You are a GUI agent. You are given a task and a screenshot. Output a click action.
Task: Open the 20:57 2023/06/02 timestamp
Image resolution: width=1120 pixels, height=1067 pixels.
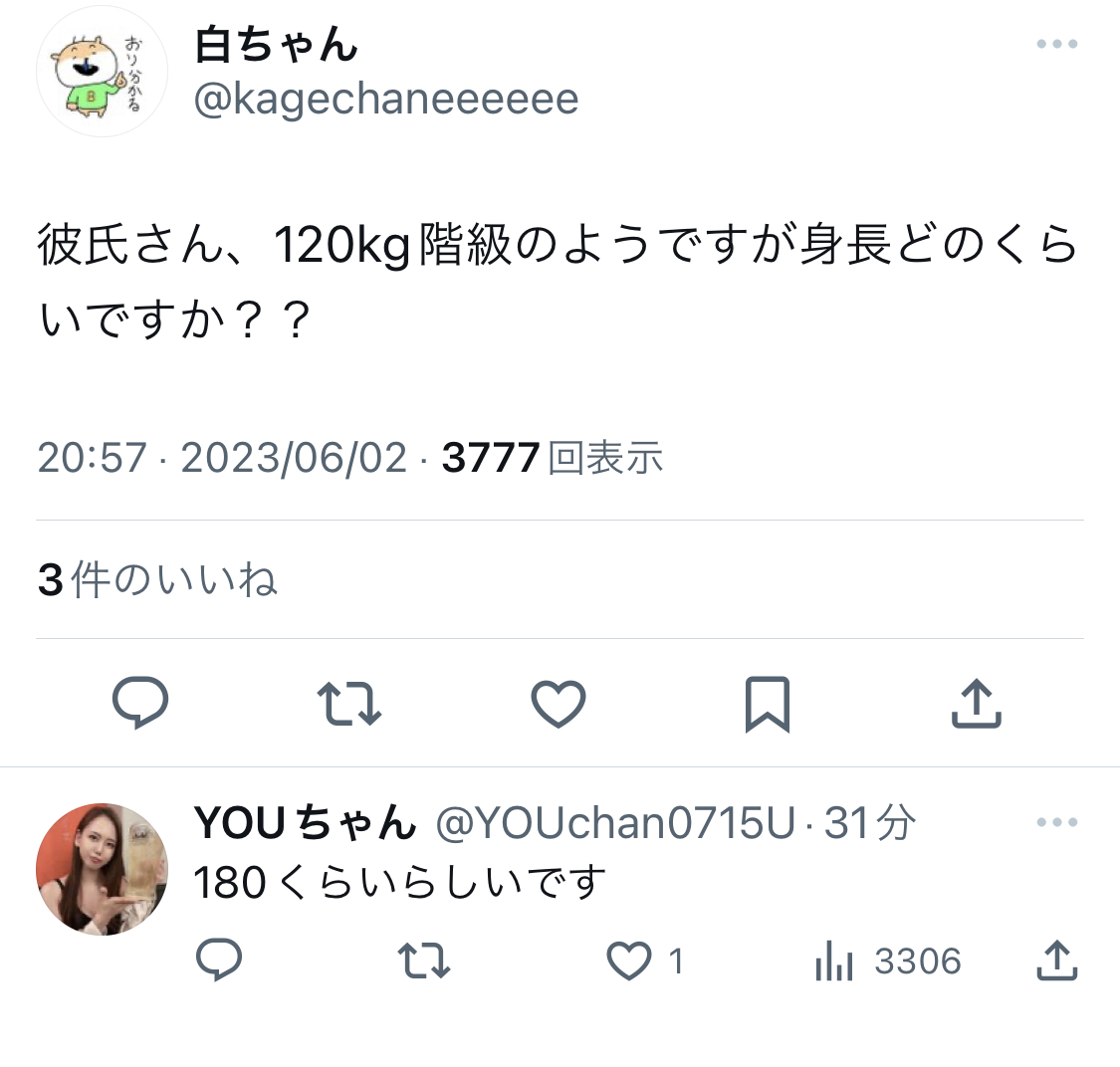coord(222,457)
